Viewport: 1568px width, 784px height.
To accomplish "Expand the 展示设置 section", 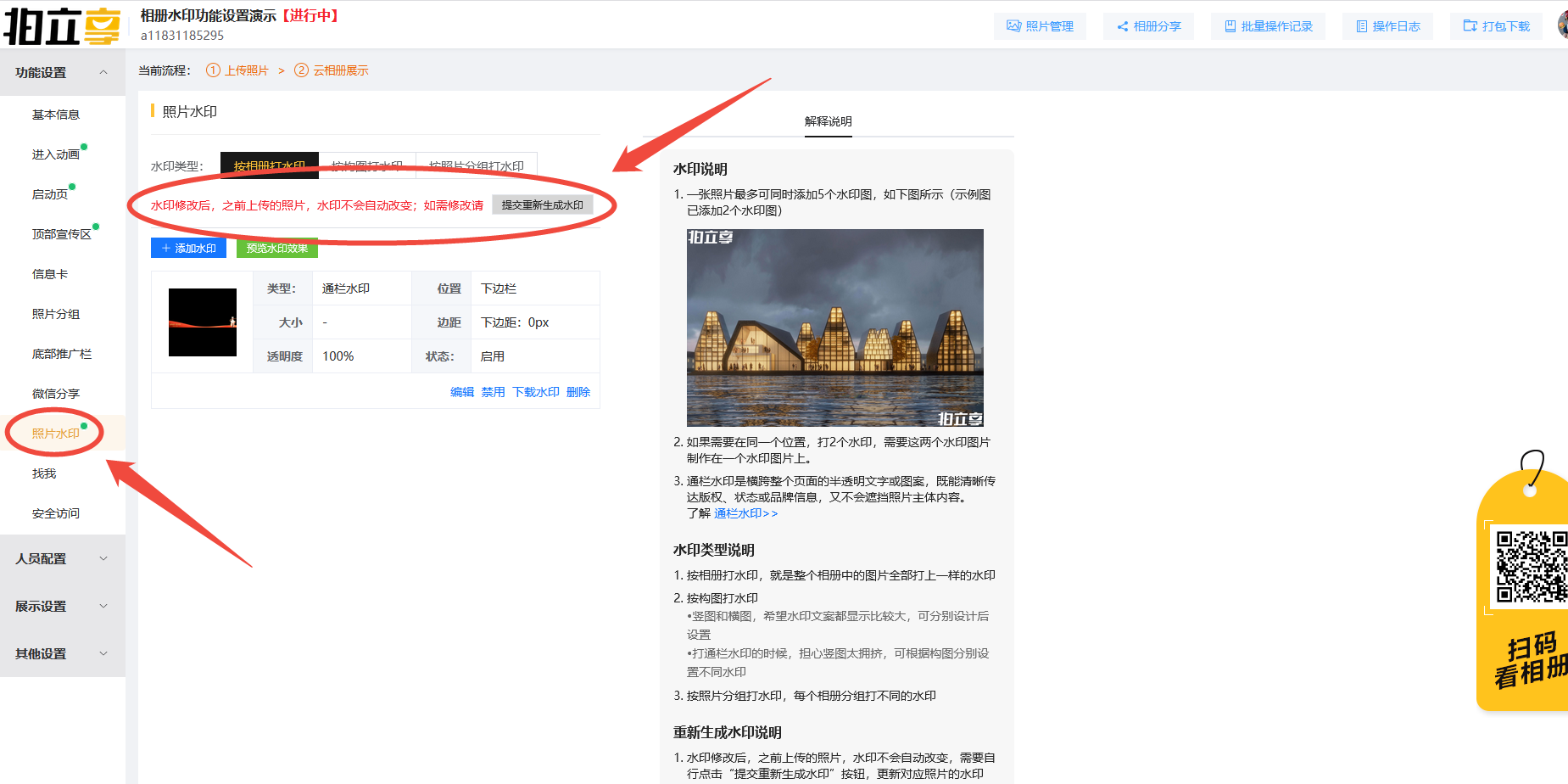I will click(59, 605).
